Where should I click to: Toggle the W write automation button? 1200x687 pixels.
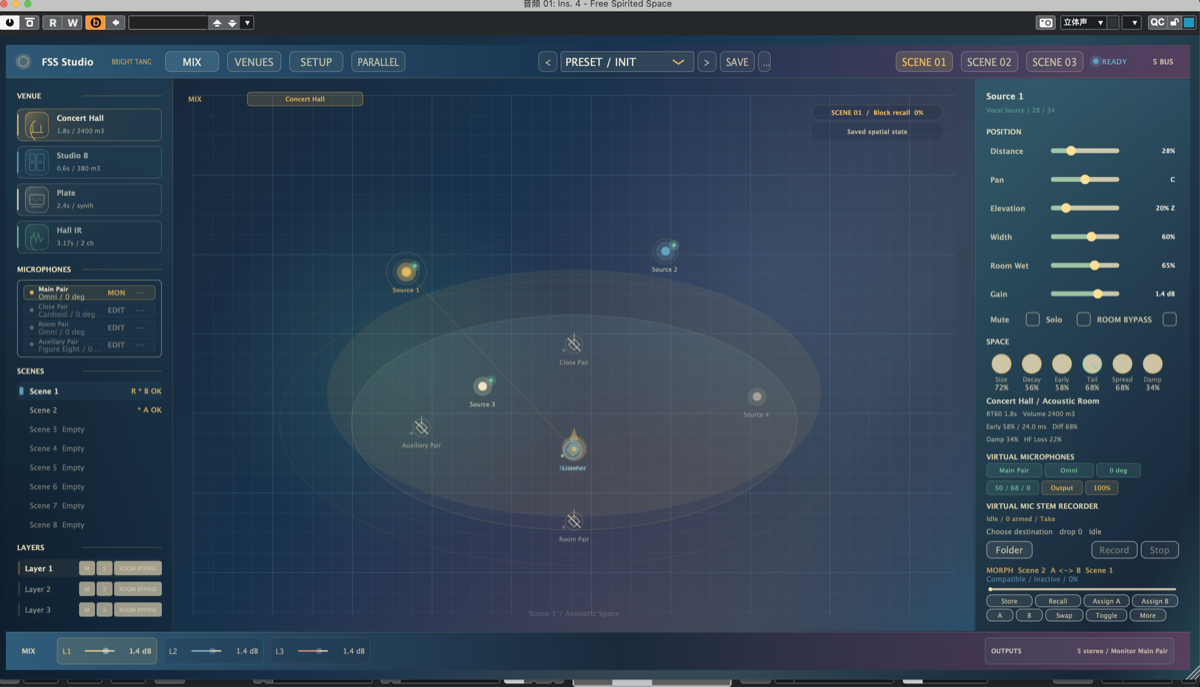[x=73, y=22]
